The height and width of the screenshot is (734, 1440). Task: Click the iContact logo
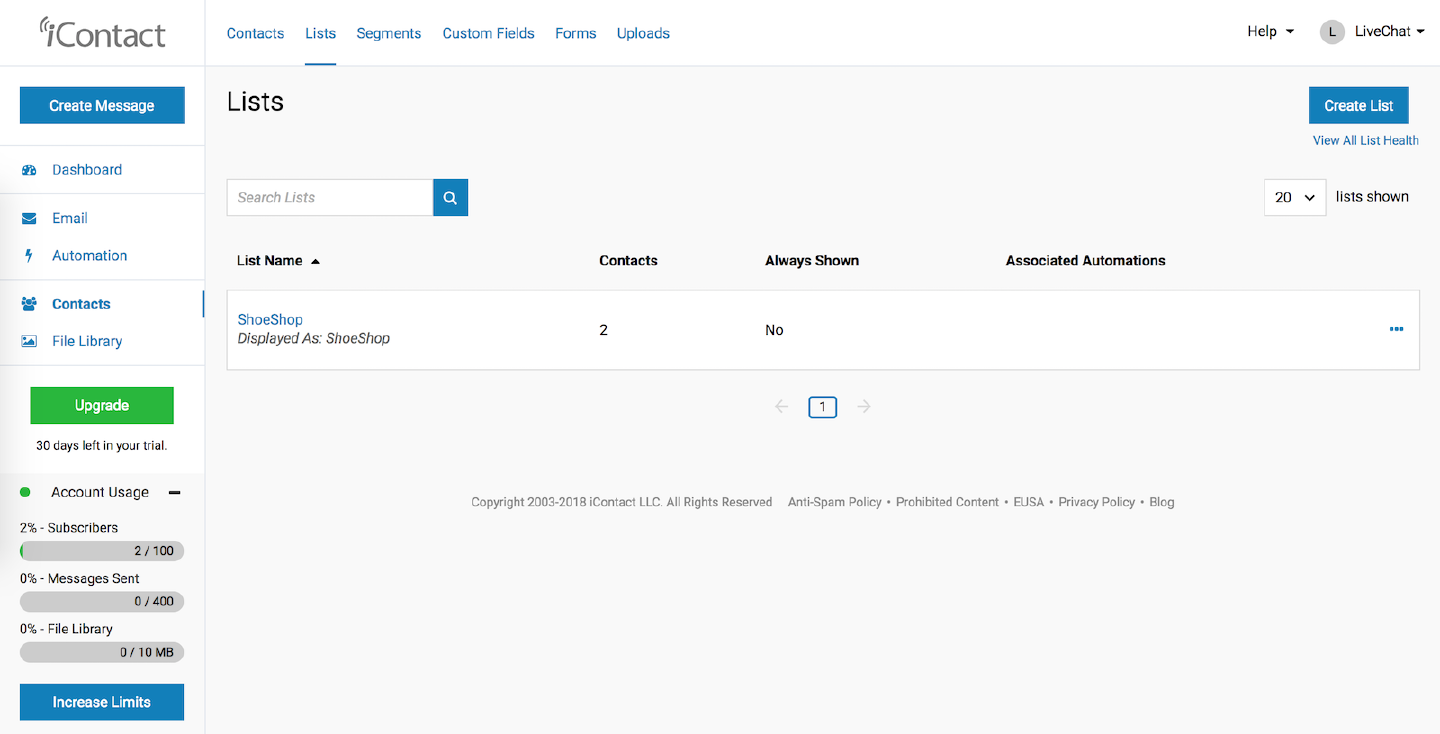click(x=102, y=33)
